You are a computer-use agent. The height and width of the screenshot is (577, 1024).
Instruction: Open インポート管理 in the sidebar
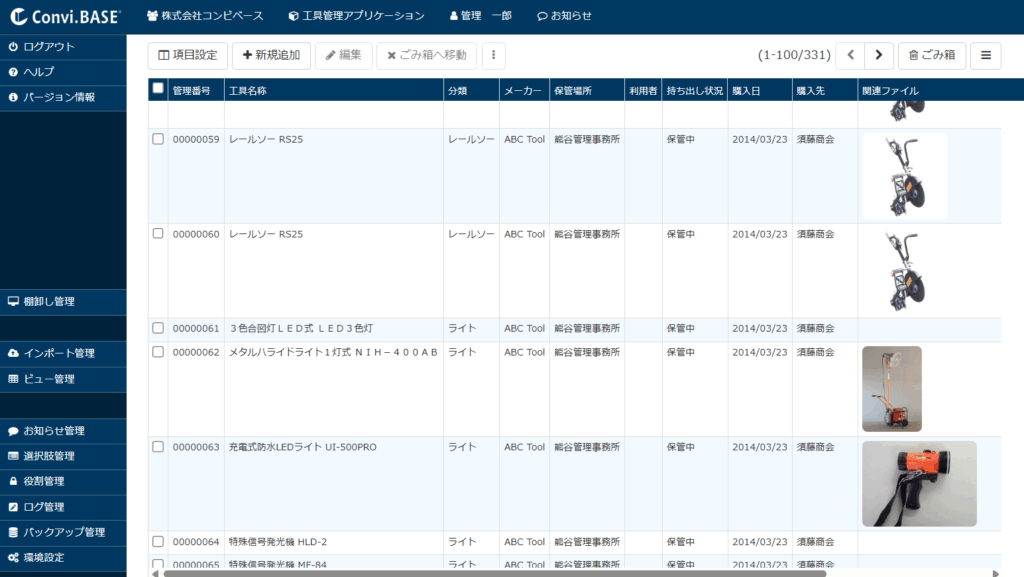(58, 353)
